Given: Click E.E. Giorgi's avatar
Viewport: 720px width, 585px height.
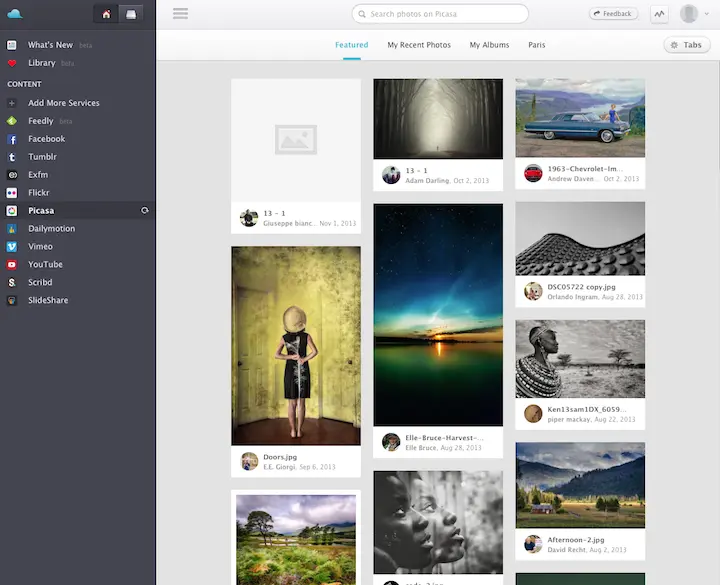Looking at the screenshot, I should point(249,461).
